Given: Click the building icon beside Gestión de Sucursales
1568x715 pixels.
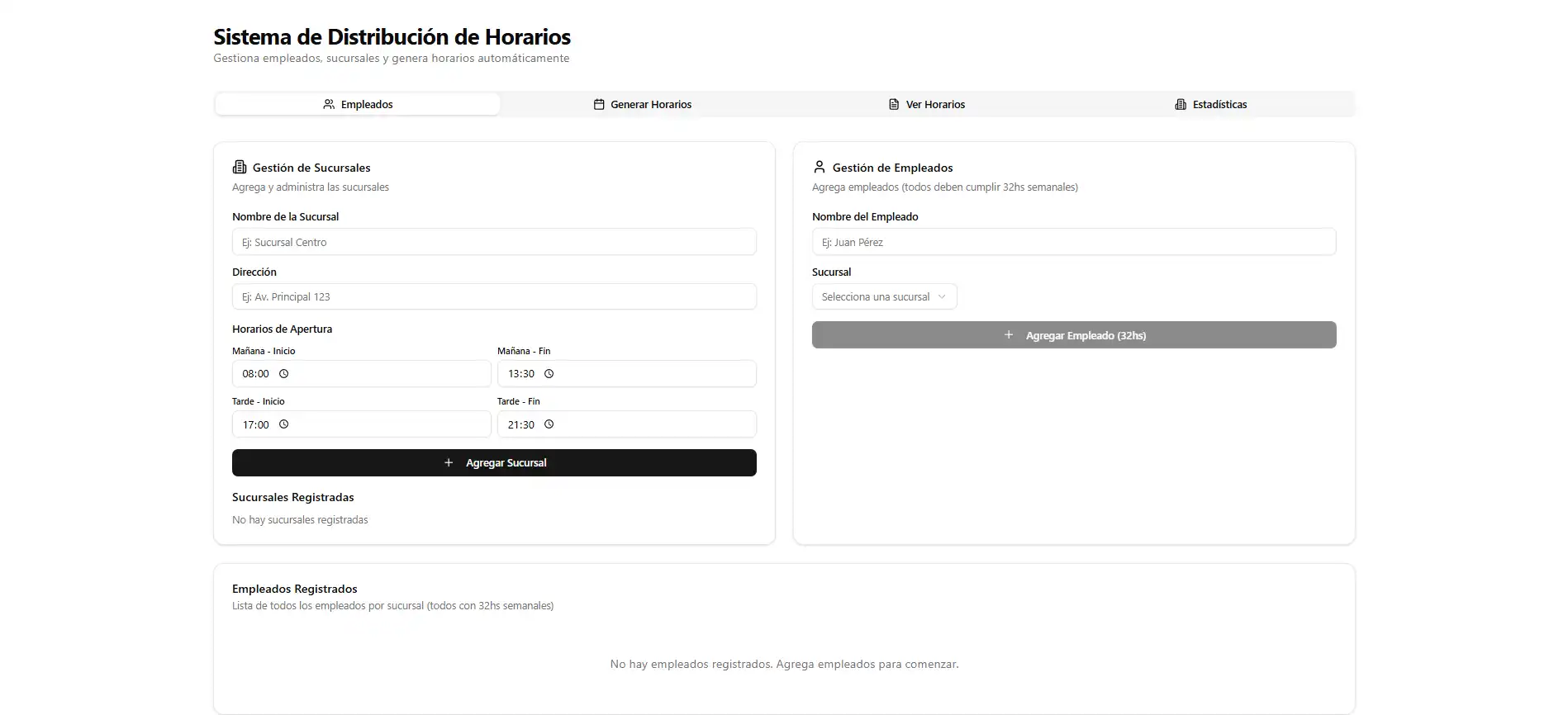Looking at the screenshot, I should 240,167.
